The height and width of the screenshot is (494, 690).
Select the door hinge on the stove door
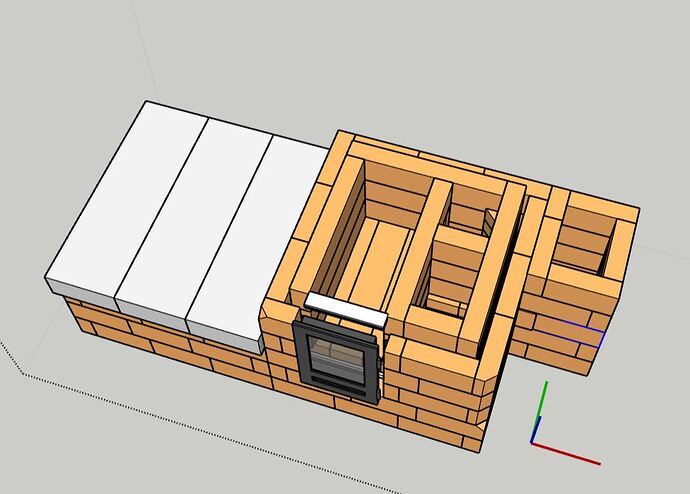(x=379, y=366)
